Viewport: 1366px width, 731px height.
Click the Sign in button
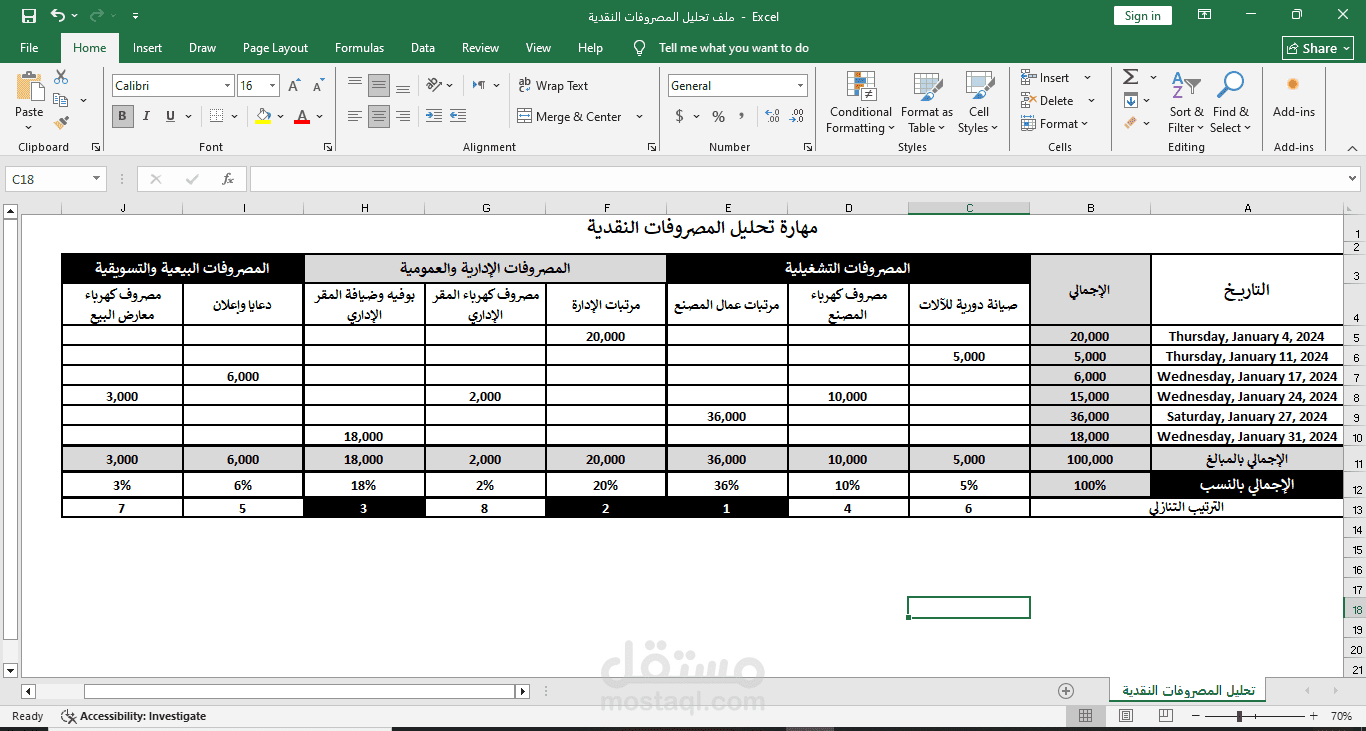pos(1142,15)
